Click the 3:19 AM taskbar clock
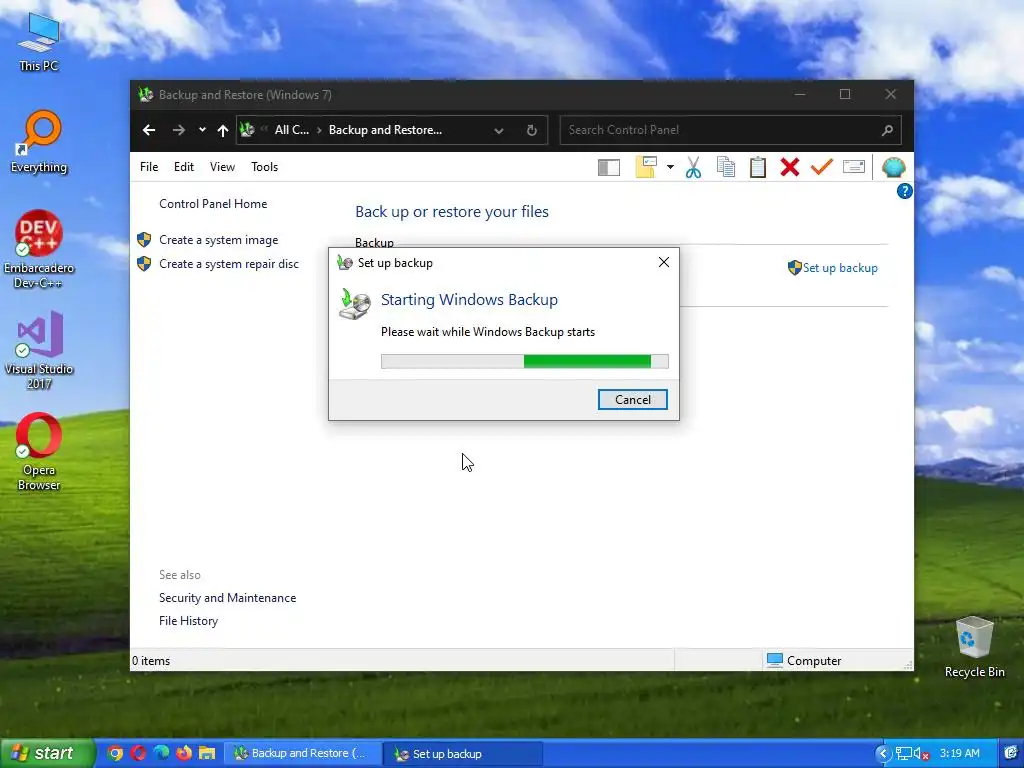The image size is (1024, 768). [959, 754]
